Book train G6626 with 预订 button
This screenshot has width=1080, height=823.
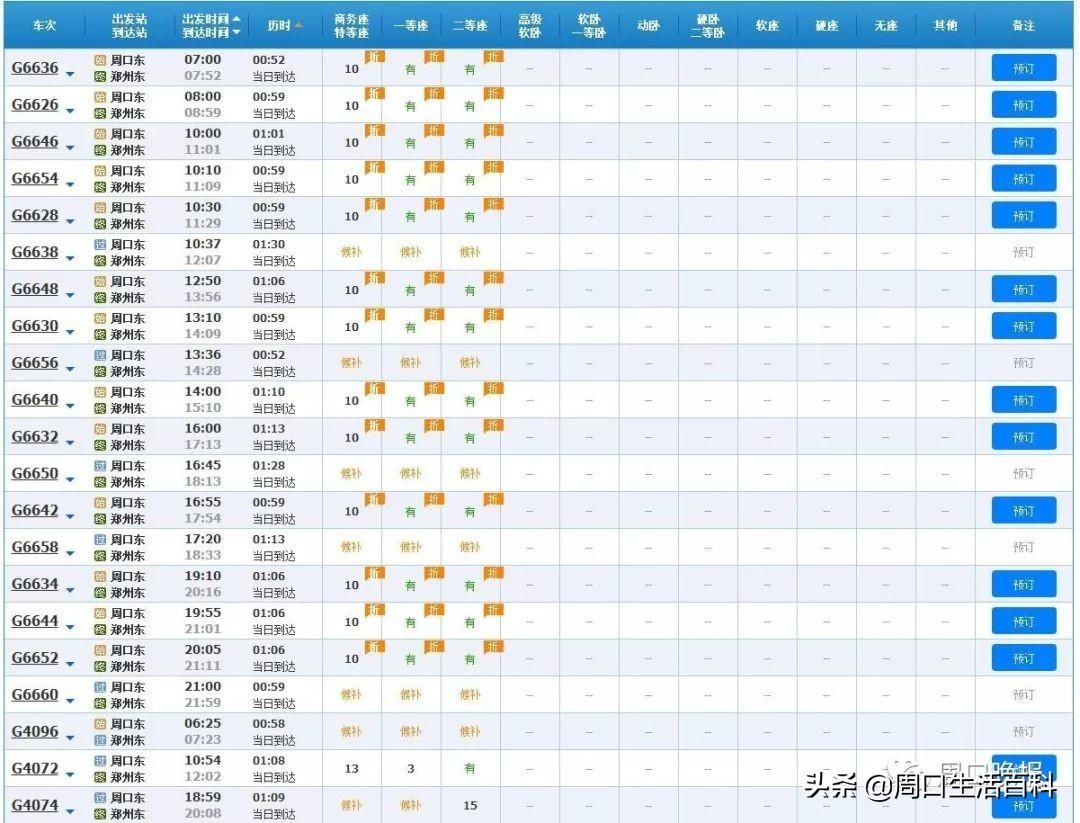click(1024, 105)
